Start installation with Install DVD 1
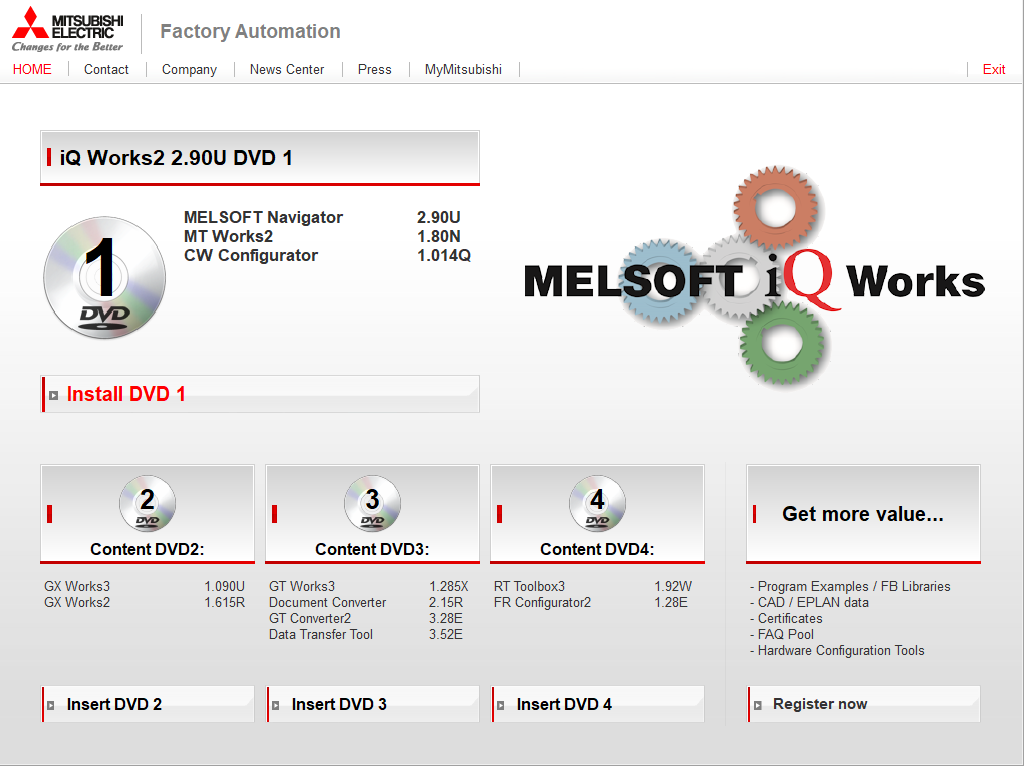This screenshot has width=1024, height=766. [126, 394]
